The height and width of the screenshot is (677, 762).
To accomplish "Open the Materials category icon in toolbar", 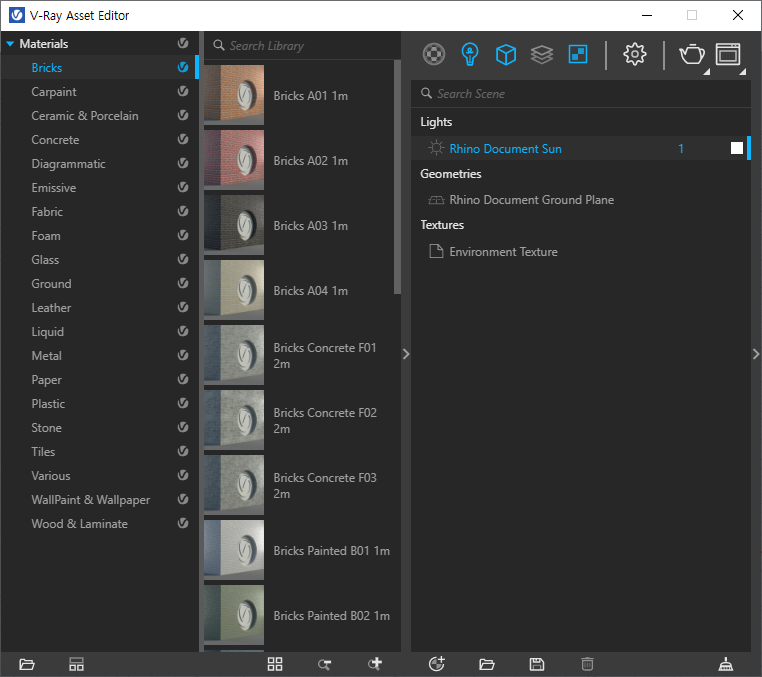I will point(434,54).
